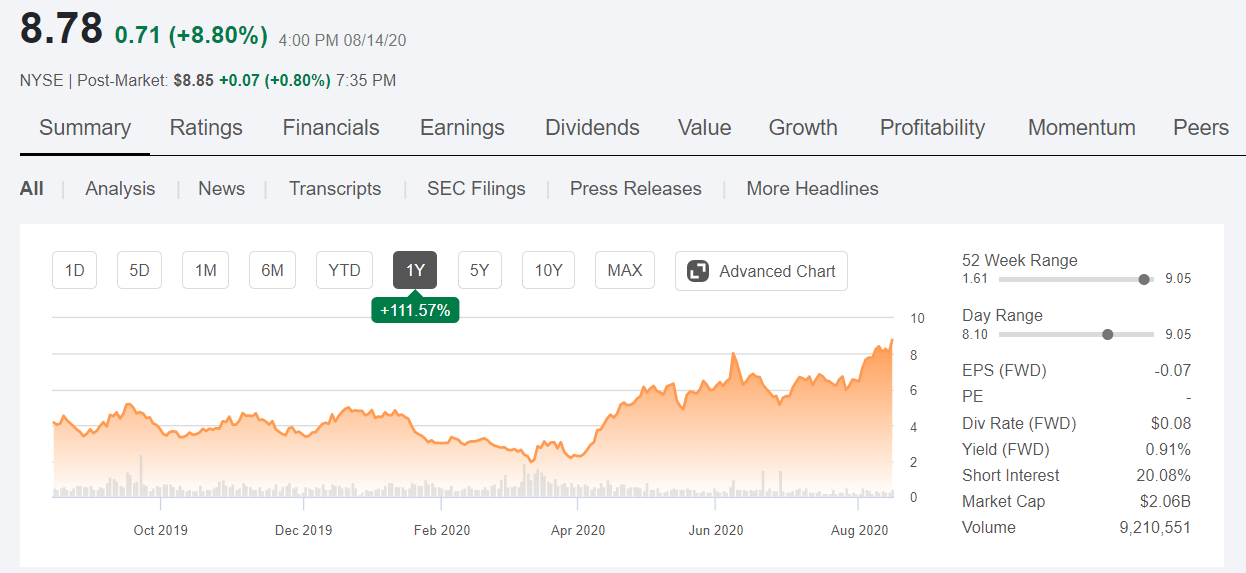Screen dimensions: 1246x573
Task: Click More Headlines link
Action: [x=812, y=189]
